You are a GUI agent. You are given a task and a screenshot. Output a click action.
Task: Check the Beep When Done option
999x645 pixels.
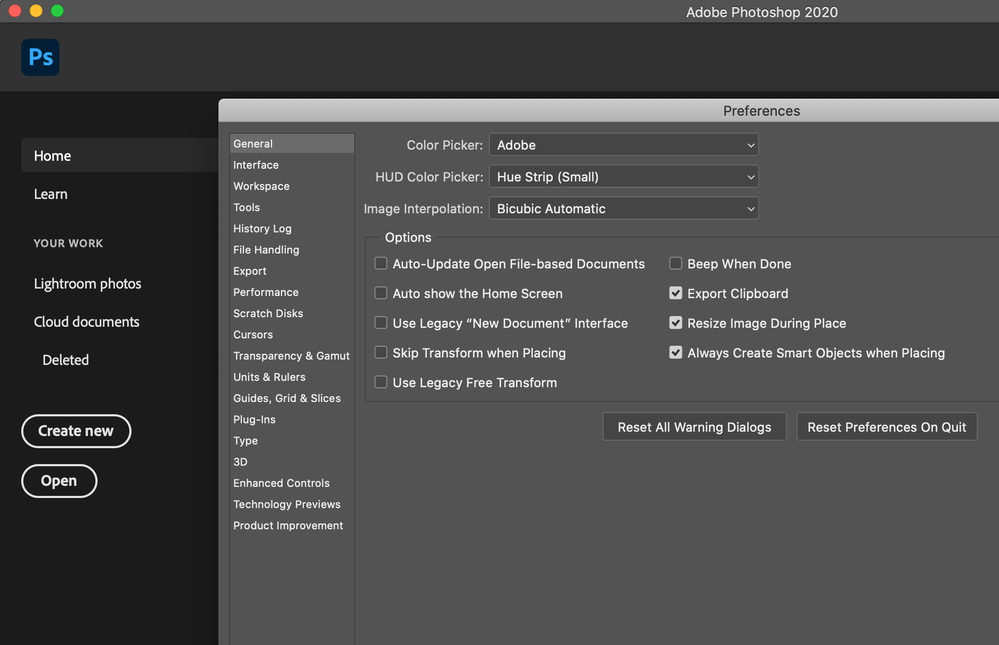676,264
